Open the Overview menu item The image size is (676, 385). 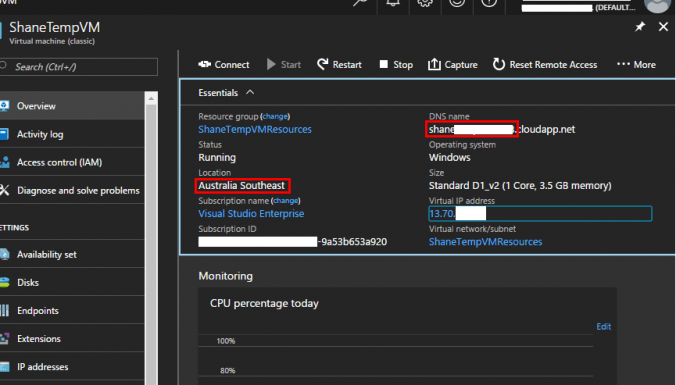click(x=72, y=106)
